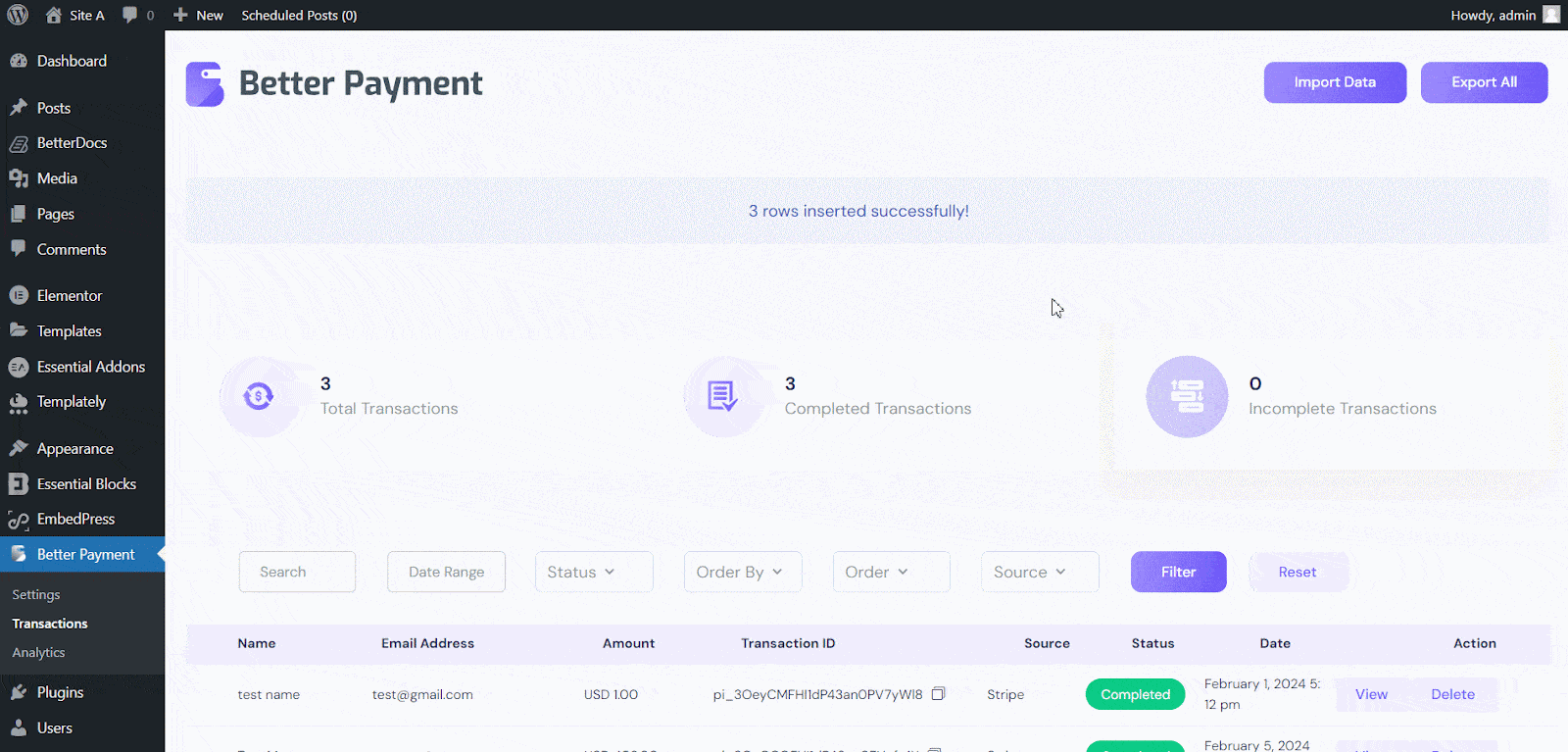Image resolution: width=1568 pixels, height=752 pixels.
Task: Open the Transactions submenu item
Action: (50, 624)
